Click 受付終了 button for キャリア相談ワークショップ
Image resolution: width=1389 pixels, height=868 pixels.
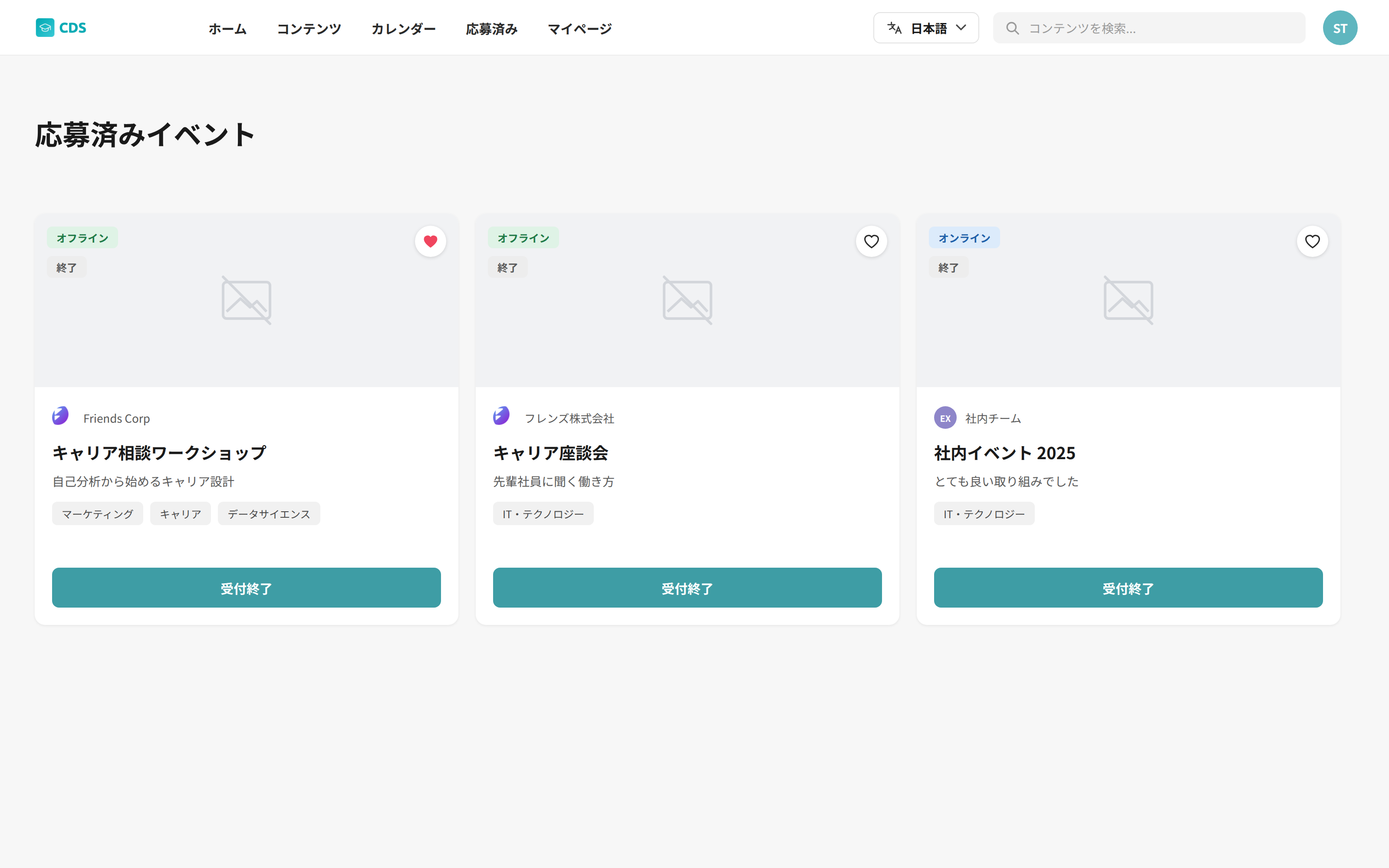coord(246,587)
